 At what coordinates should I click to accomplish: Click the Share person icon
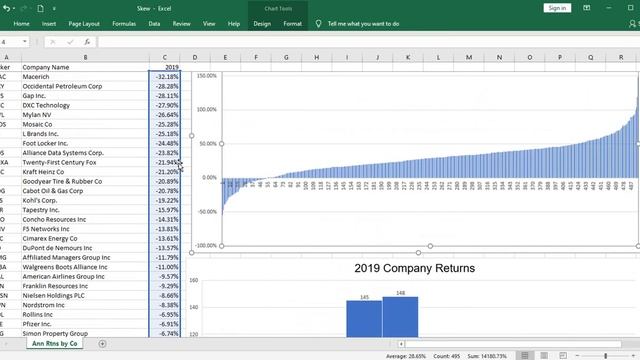(x=632, y=24)
